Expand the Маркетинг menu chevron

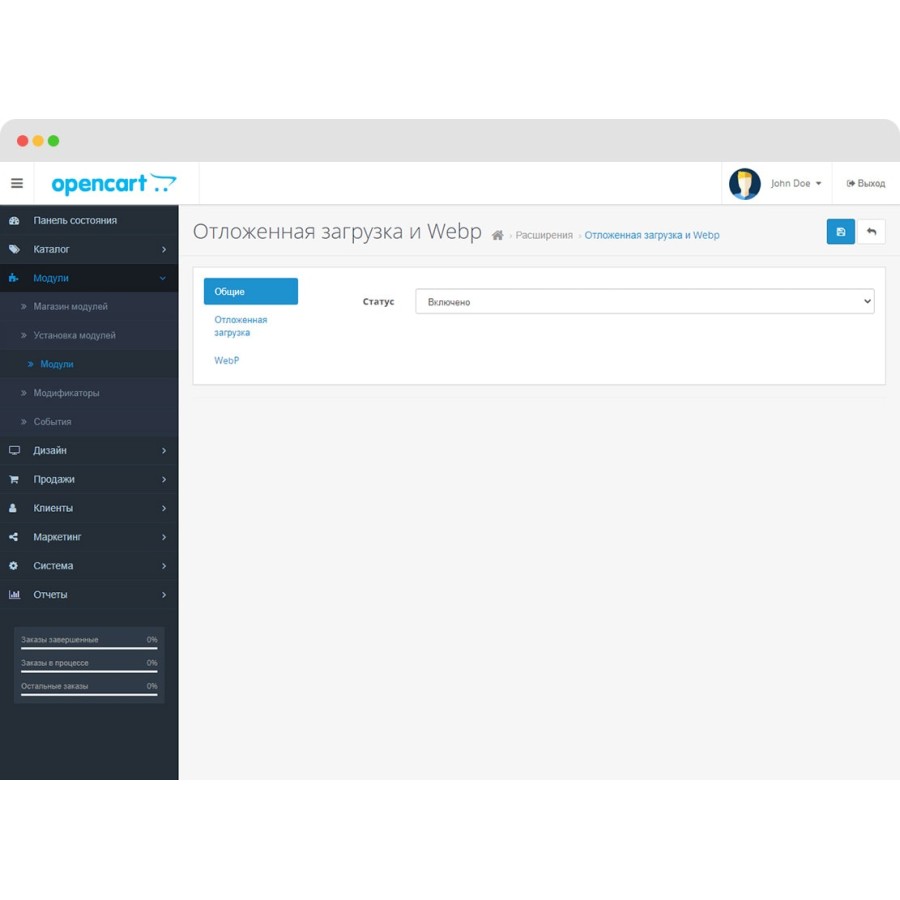(x=164, y=537)
